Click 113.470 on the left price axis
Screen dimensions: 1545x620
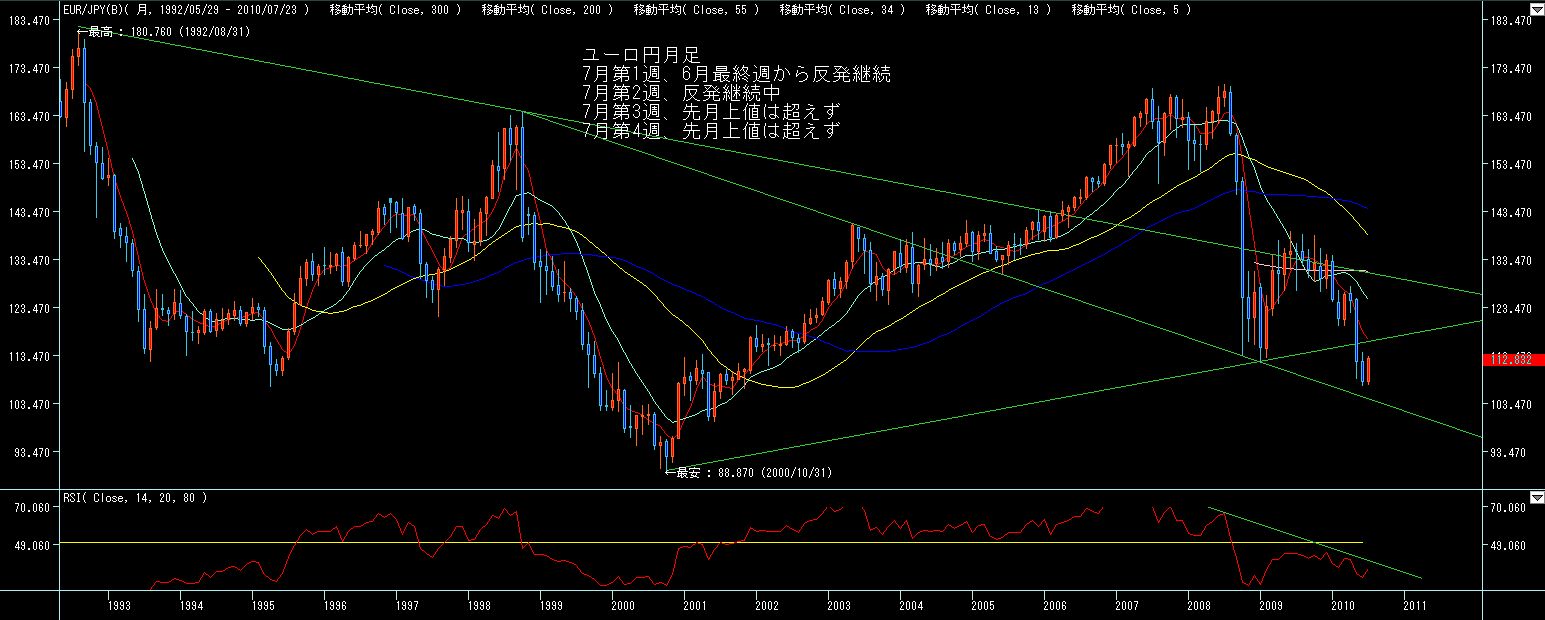tap(27, 357)
